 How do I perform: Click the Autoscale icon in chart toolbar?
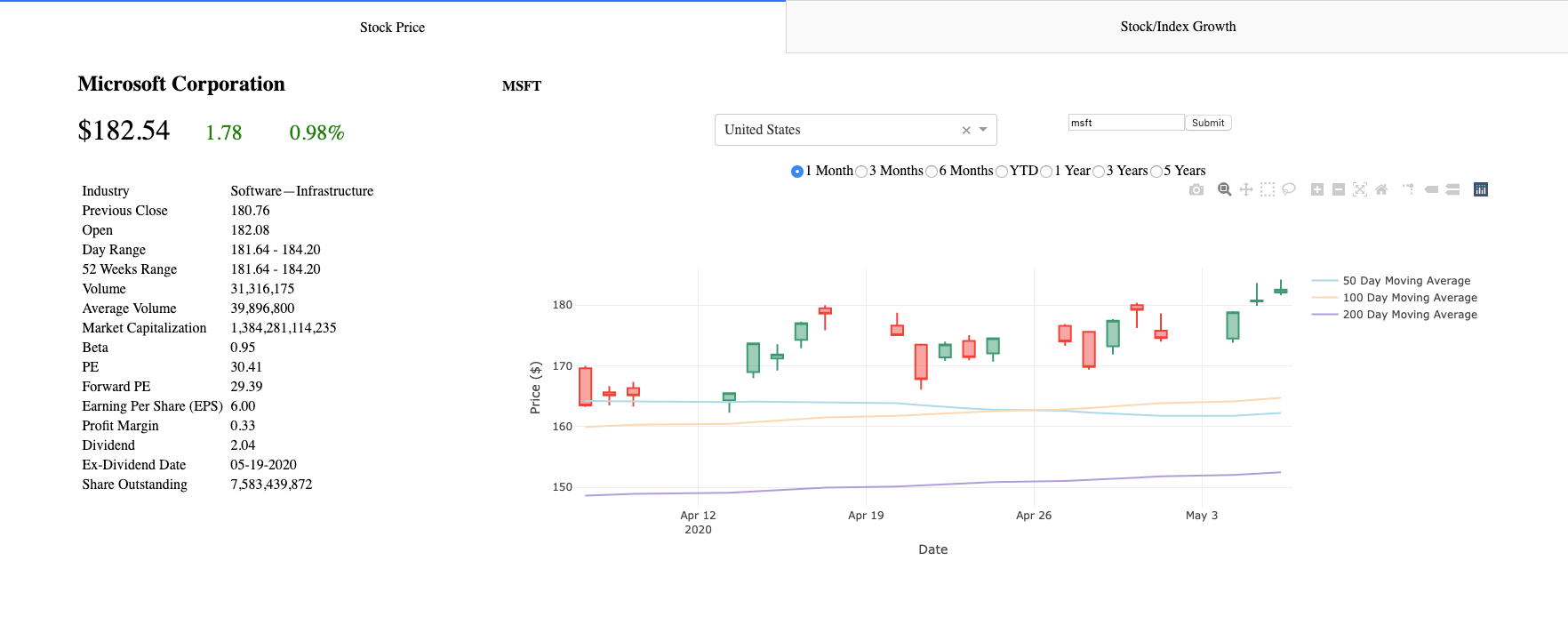[1360, 189]
